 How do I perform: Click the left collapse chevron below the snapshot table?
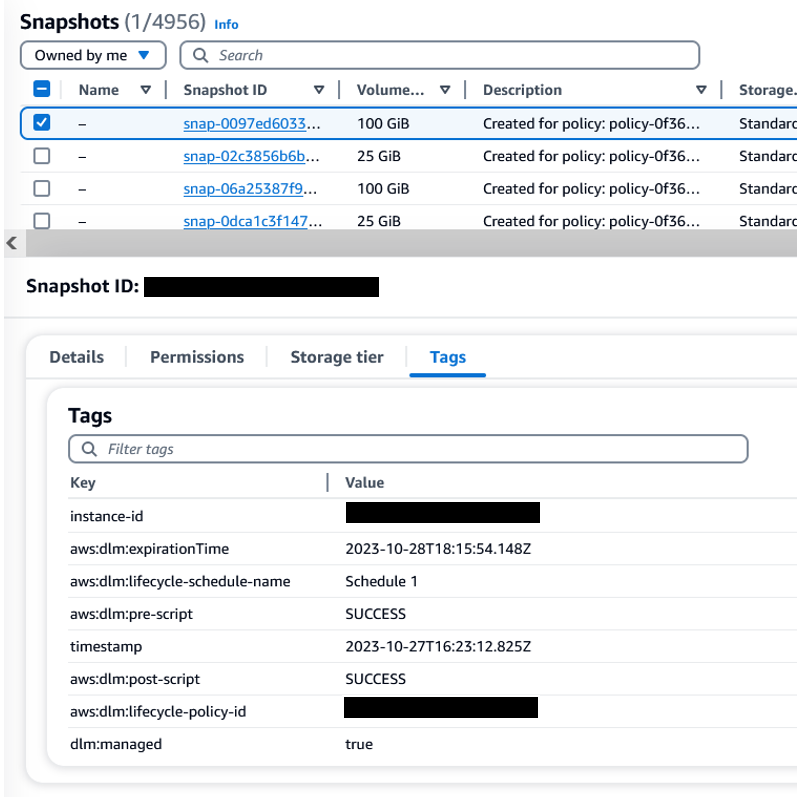tap(10, 243)
